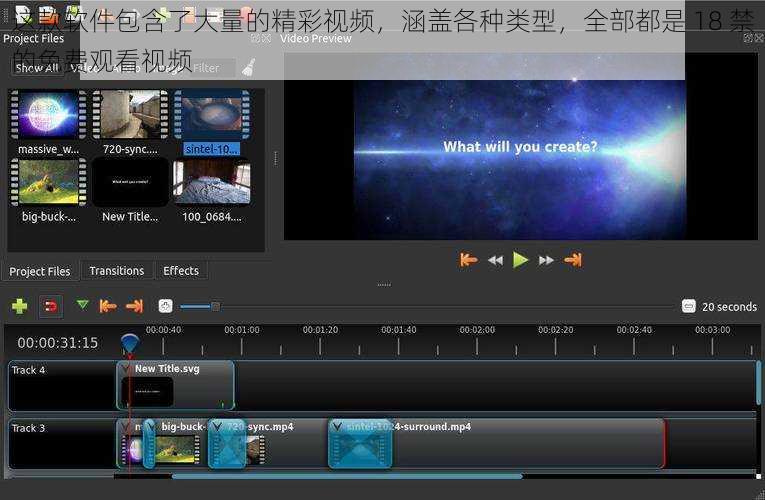The image size is (765, 500).
Task: Select the sync.mp4 clip on Track 3
Action: (288, 443)
